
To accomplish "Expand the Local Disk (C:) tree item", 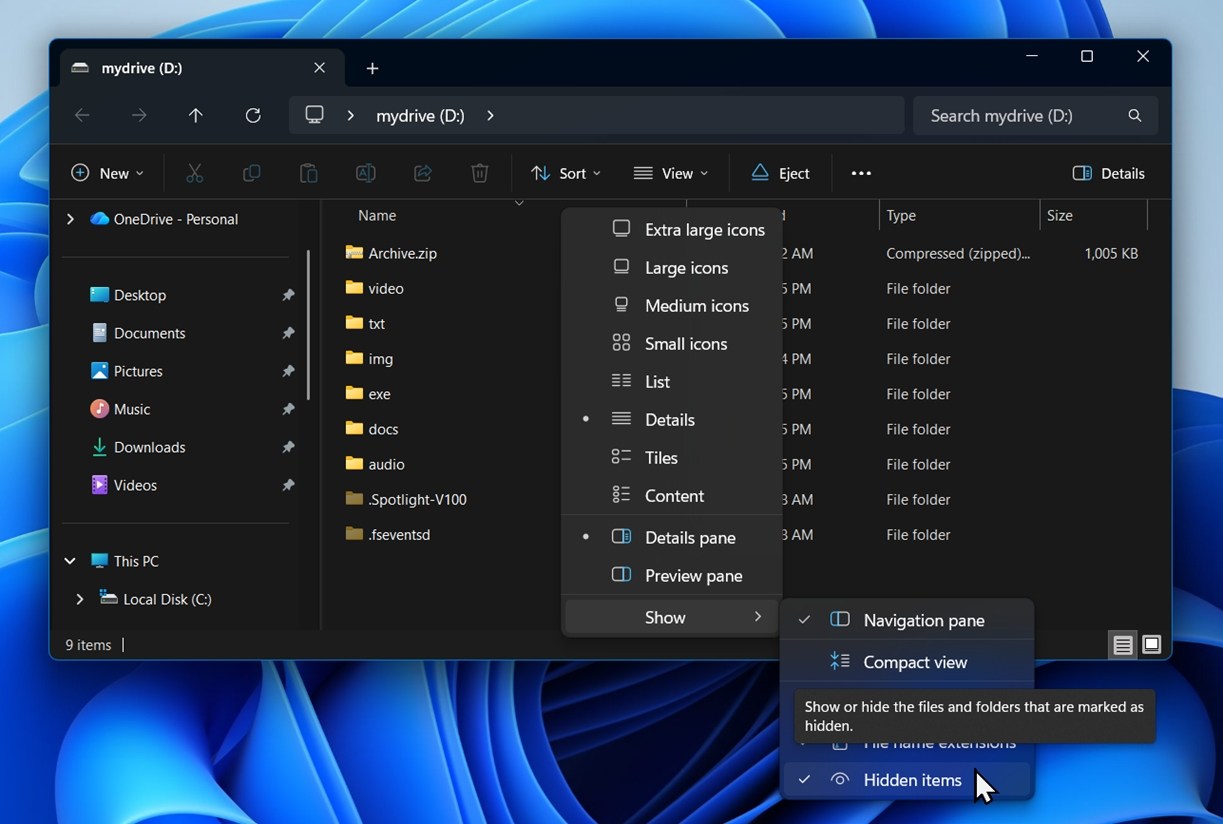I will (x=80, y=599).
